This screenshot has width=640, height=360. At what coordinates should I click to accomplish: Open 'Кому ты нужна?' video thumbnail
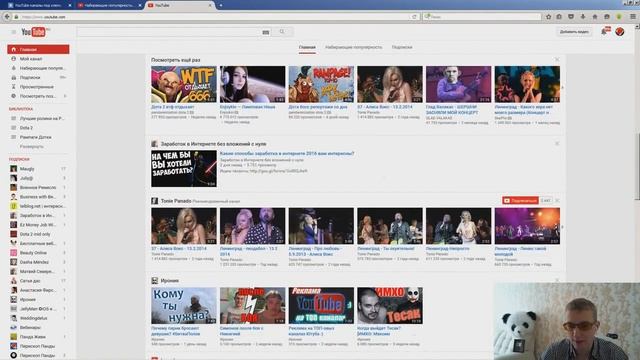184,306
